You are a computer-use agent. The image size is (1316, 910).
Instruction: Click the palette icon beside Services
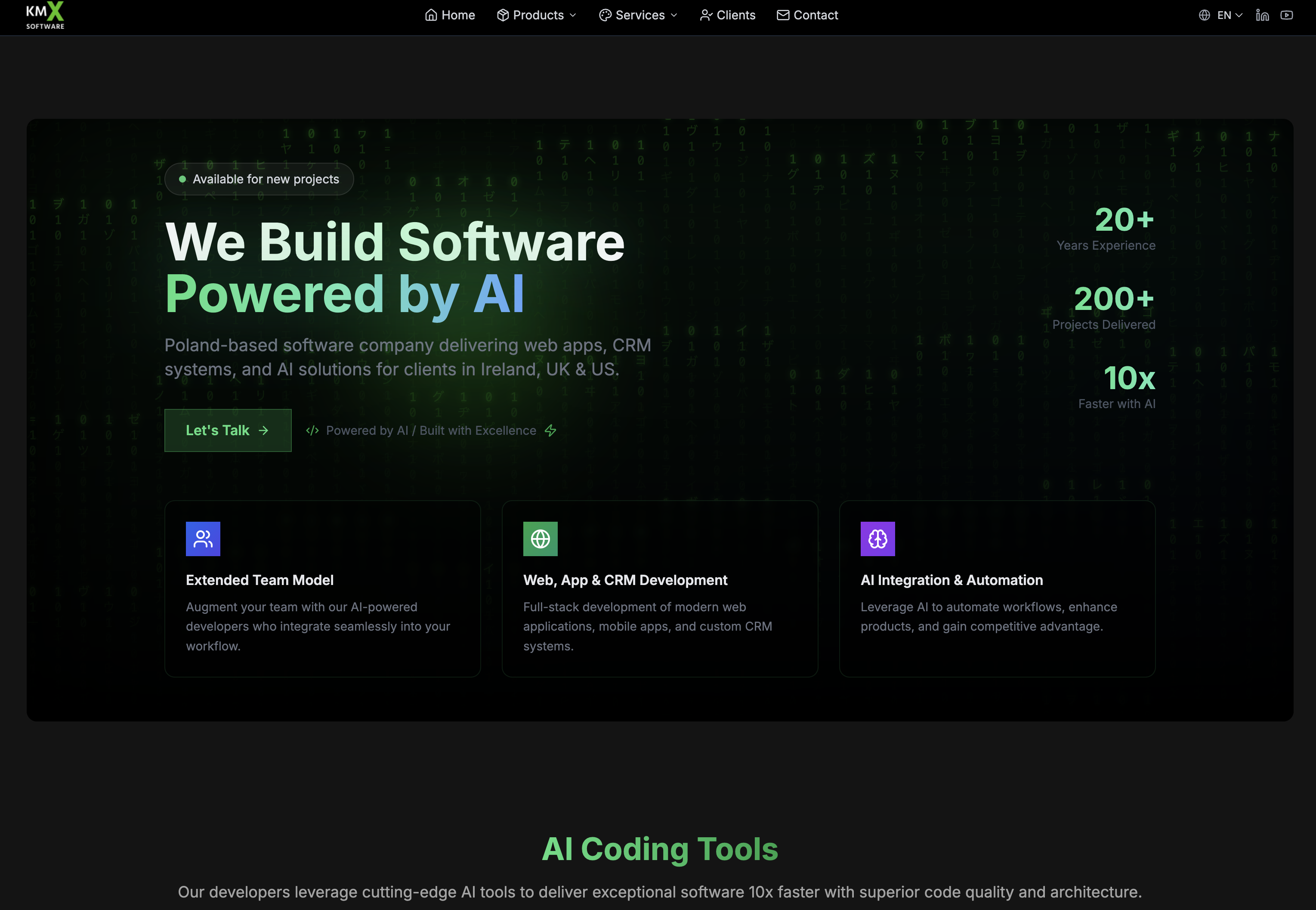coord(605,15)
